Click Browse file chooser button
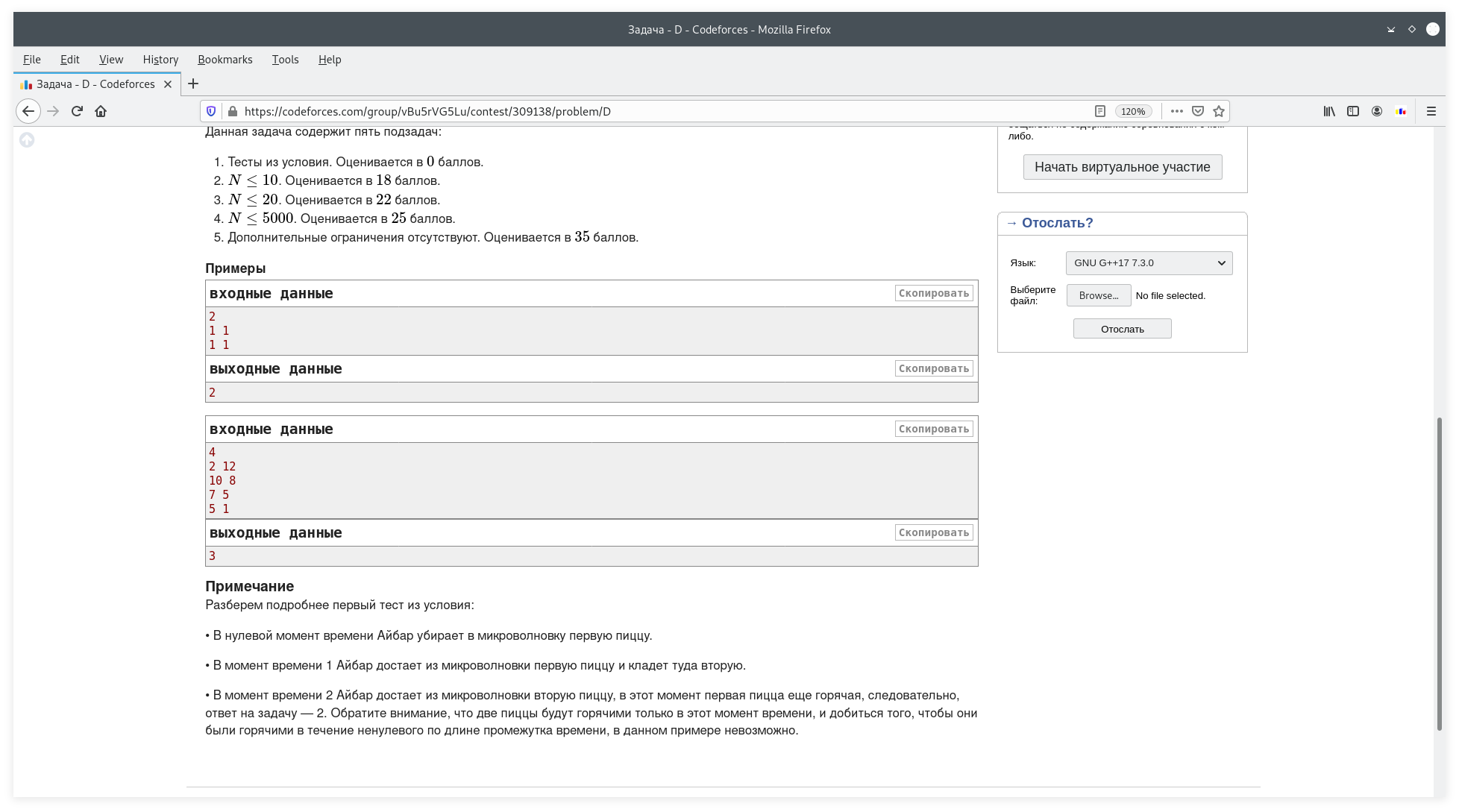Image resolution: width=1459 pixels, height=812 pixels. (1098, 295)
